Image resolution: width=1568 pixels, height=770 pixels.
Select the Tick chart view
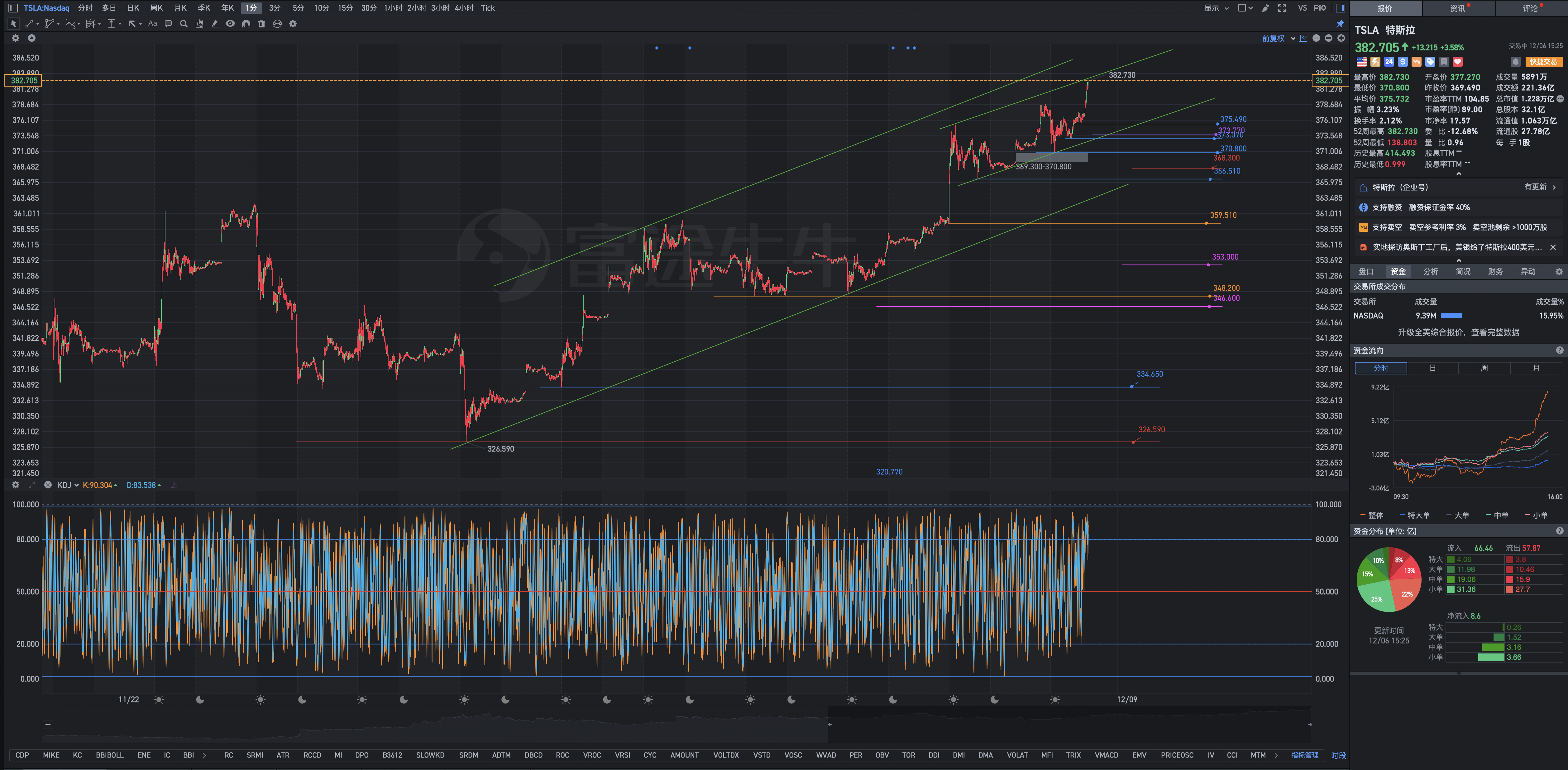tap(488, 8)
